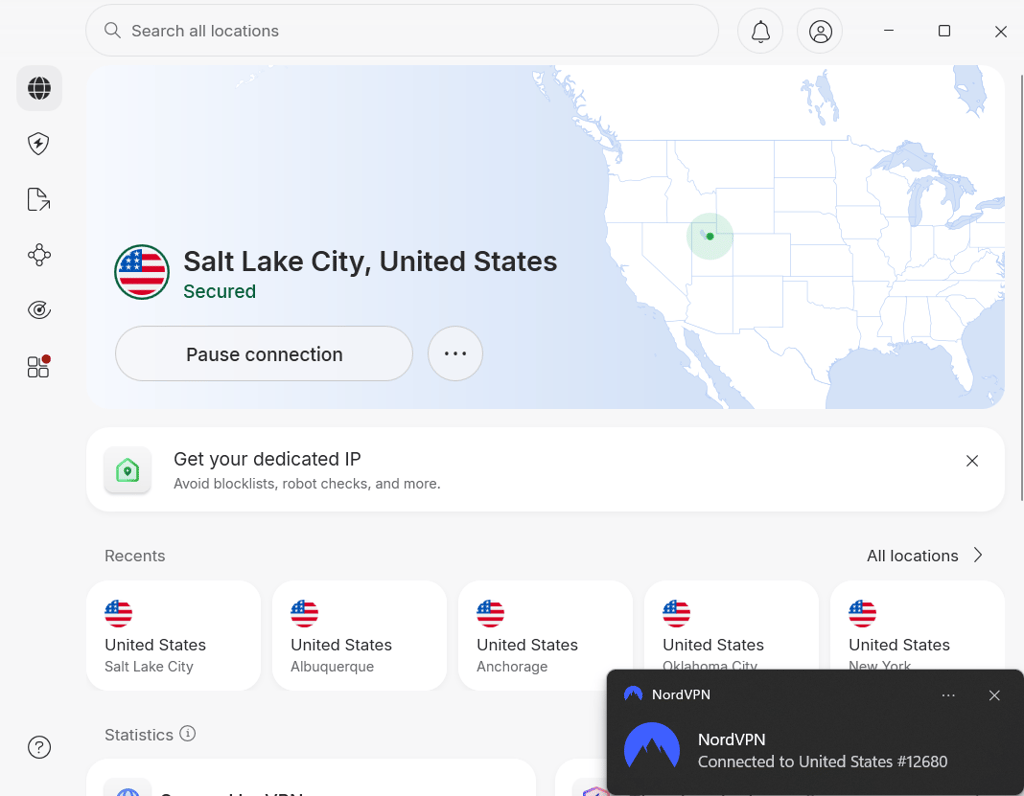
Task: Maximize the NordVPN window
Action: pos(944,31)
